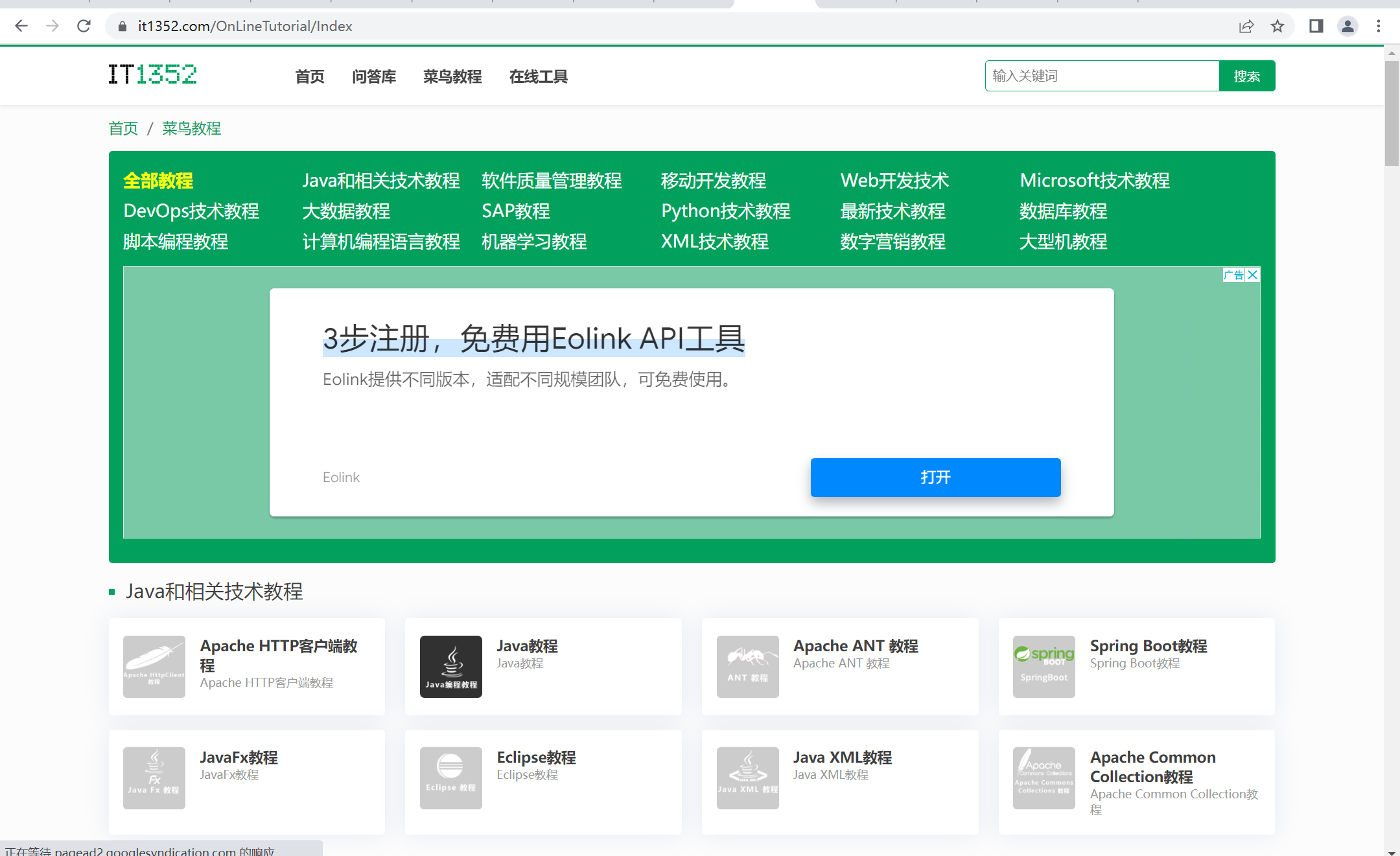Open the user profile avatar icon
The width and height of the screenshot is (1400, 856).
1347,26
